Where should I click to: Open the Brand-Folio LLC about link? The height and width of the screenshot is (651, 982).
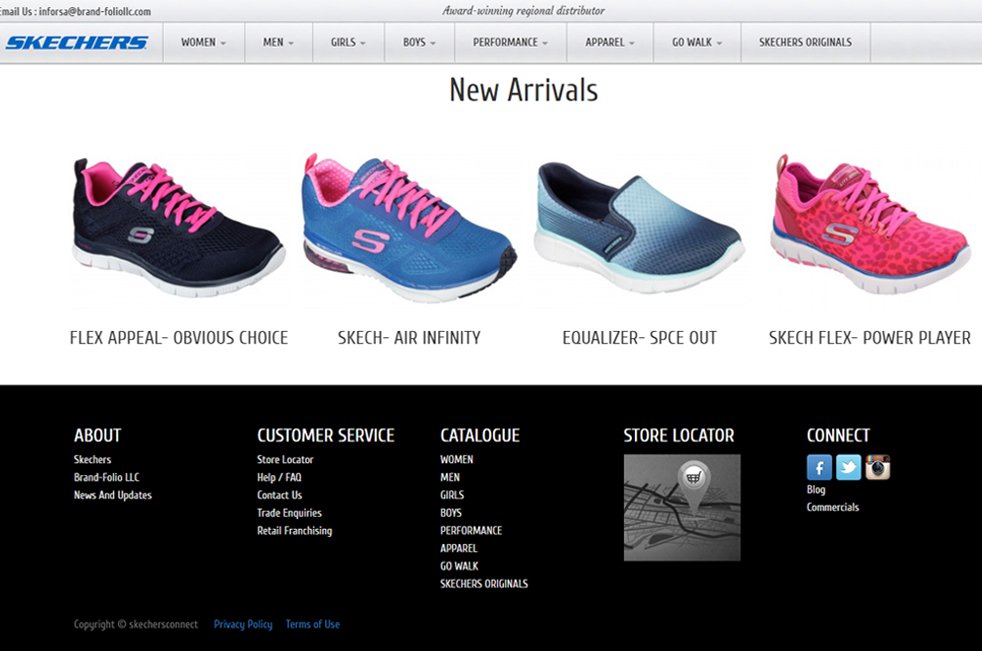click(x=106, y=477)
